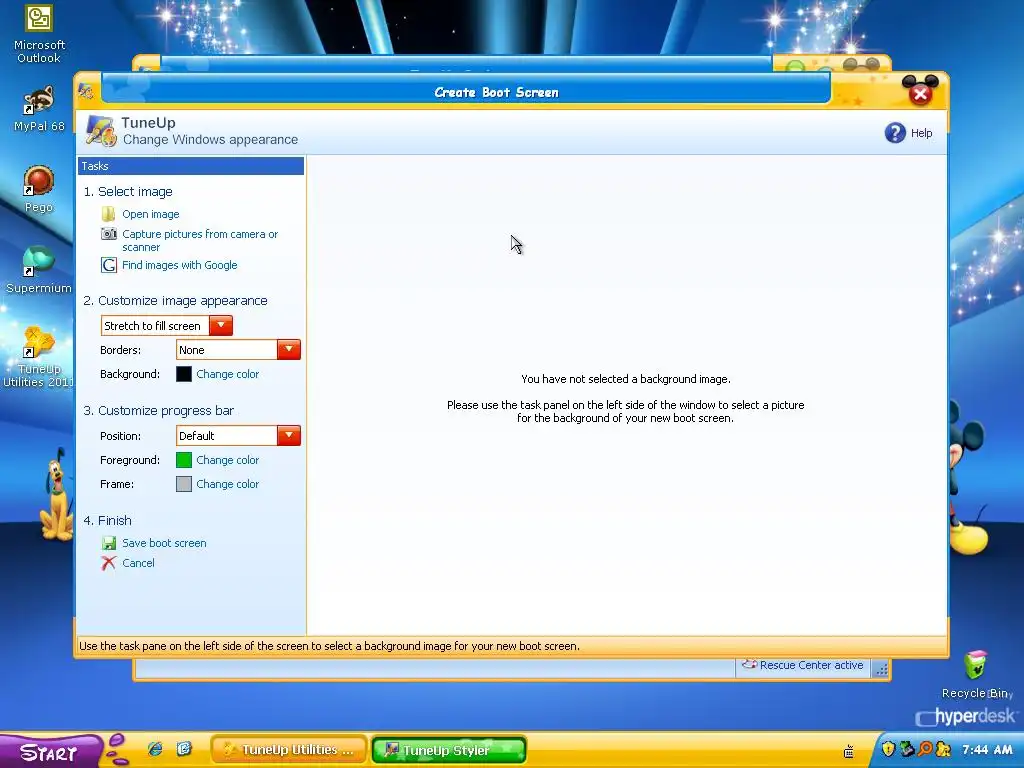Click the blue Help question mark icon

tap(895, 133)
